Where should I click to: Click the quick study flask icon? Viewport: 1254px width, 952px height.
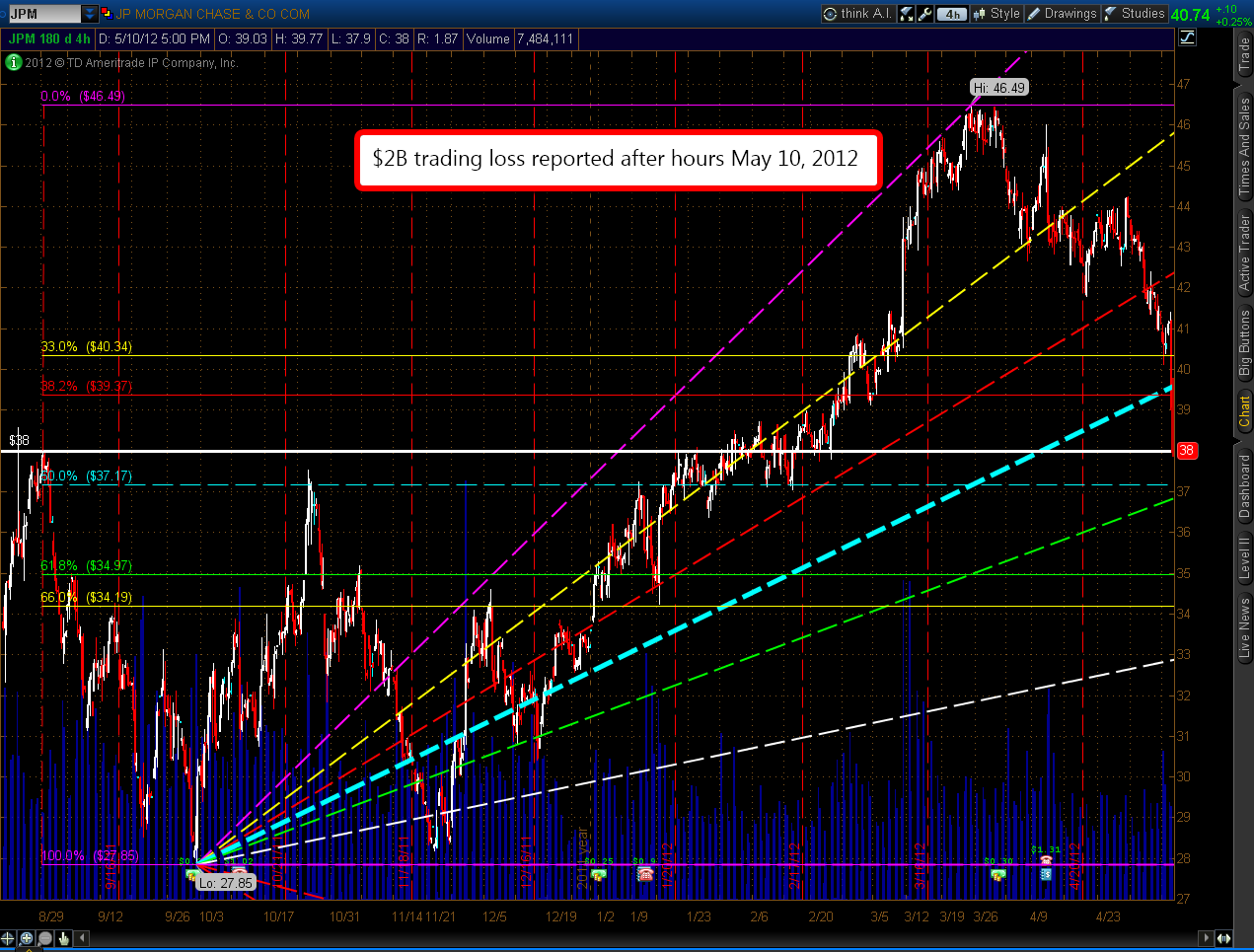tap(907, 14)
